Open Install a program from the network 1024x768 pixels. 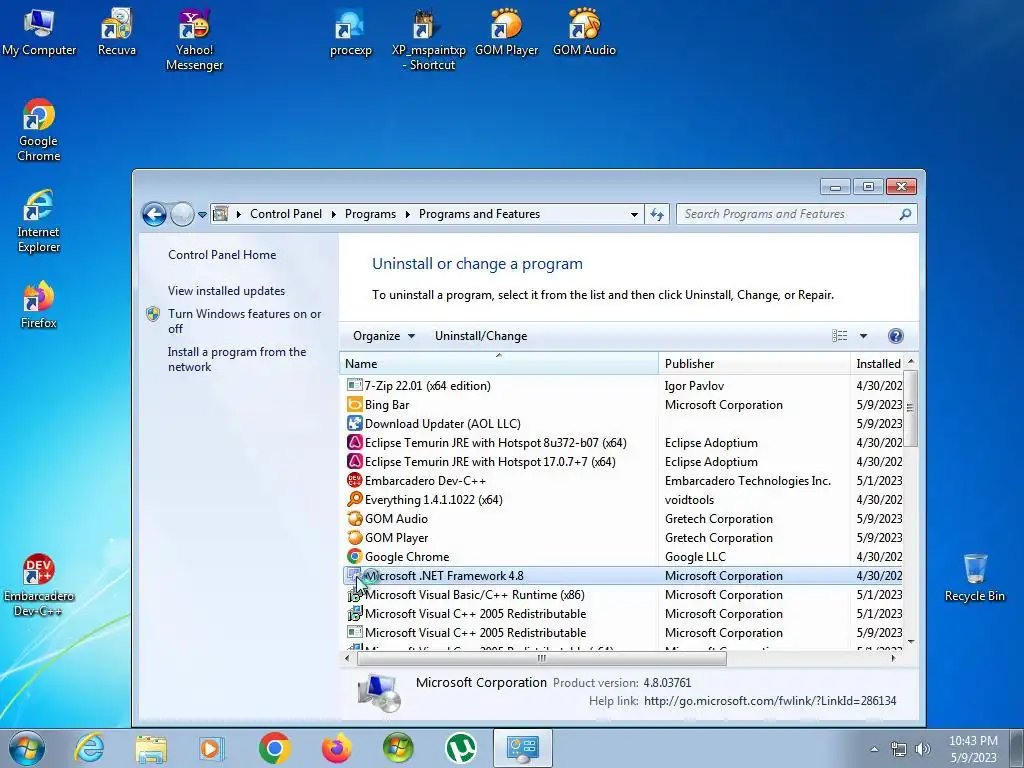point(236,359)
